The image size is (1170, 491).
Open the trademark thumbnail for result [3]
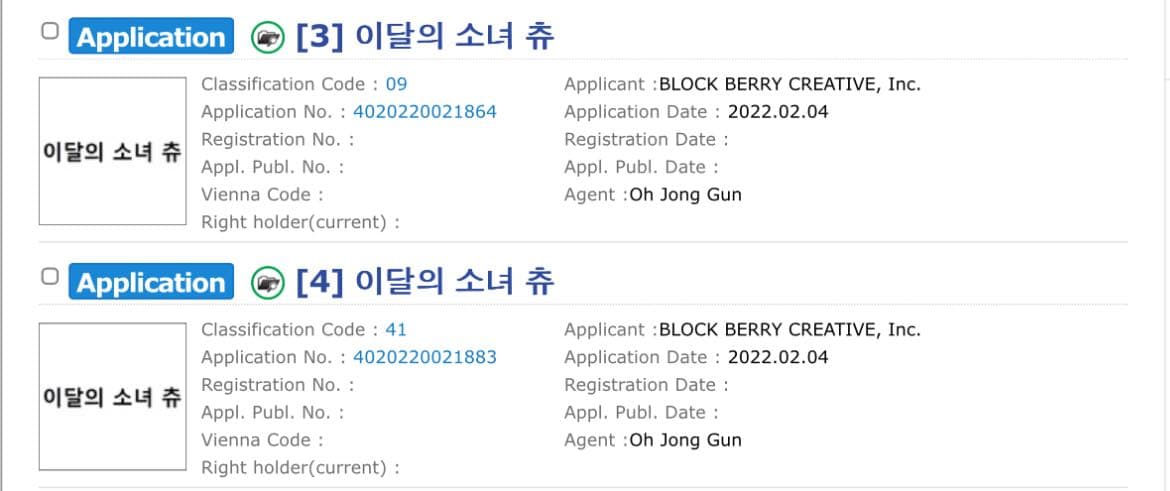tap(112, 151)
